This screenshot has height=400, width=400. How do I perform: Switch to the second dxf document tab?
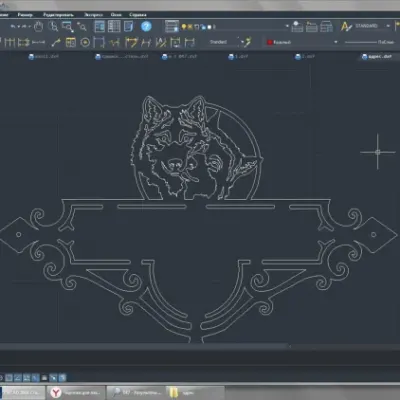point(122,57)
